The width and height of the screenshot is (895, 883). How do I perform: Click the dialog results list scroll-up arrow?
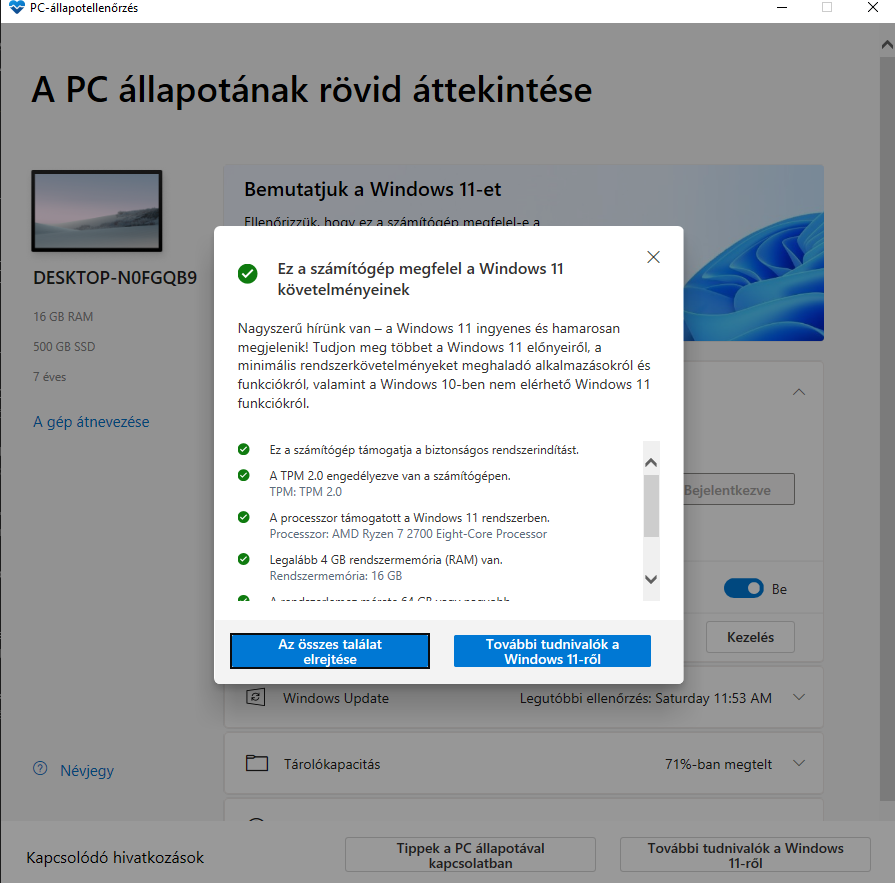[651, 462]
